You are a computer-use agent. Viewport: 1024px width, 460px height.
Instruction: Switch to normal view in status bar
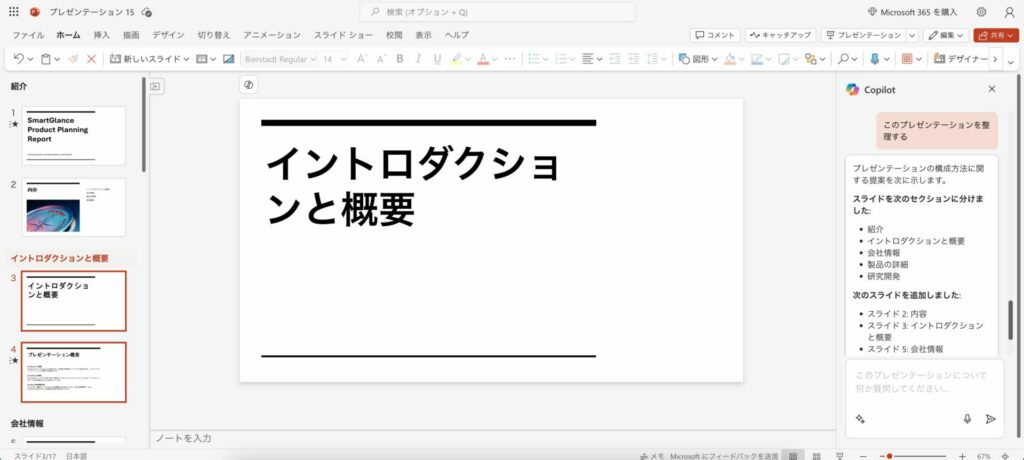[793, 455]
